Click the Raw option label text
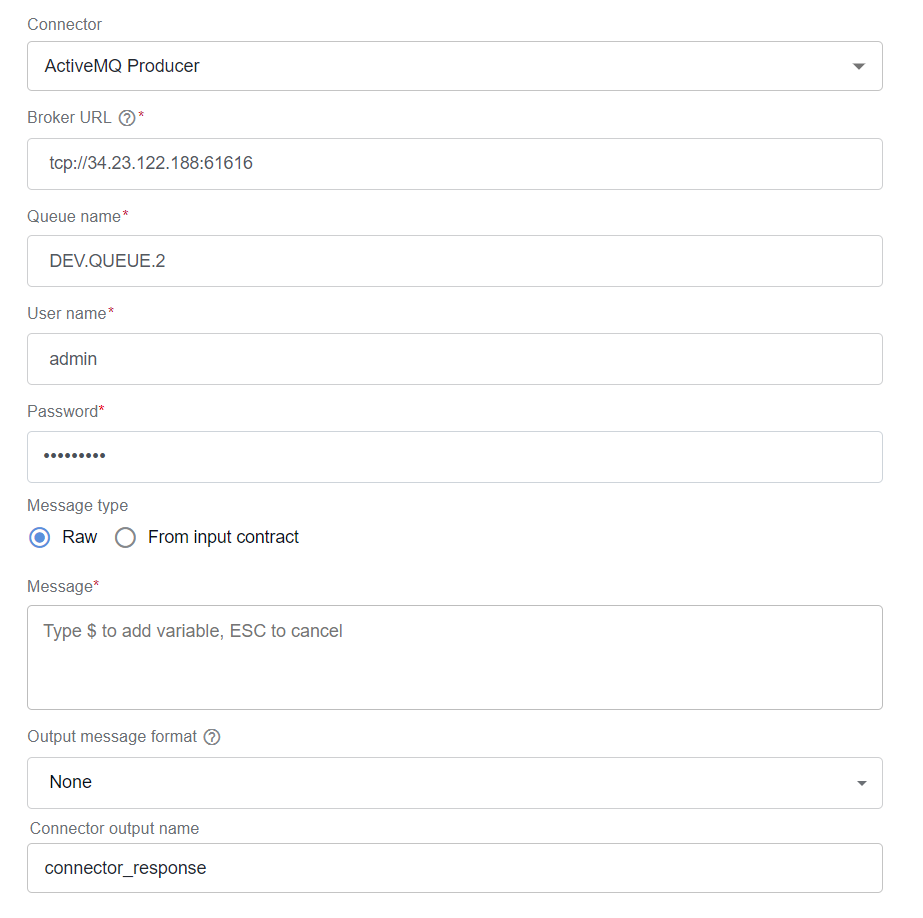The height and width of the screenshot is (918, 923). 79,537
